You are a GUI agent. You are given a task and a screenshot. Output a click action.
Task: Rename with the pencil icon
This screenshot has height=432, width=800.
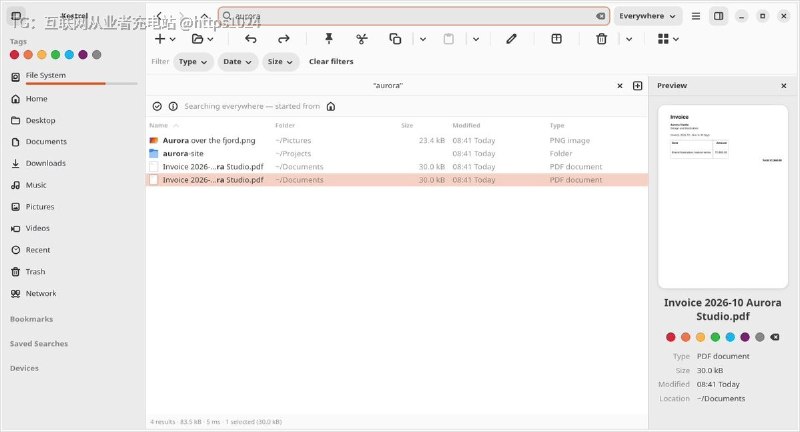tap(511, 39)
